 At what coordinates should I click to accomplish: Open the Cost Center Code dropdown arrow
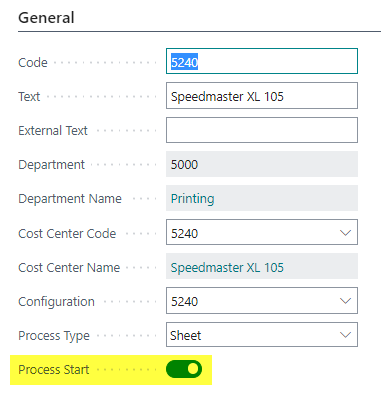(345, 232)
